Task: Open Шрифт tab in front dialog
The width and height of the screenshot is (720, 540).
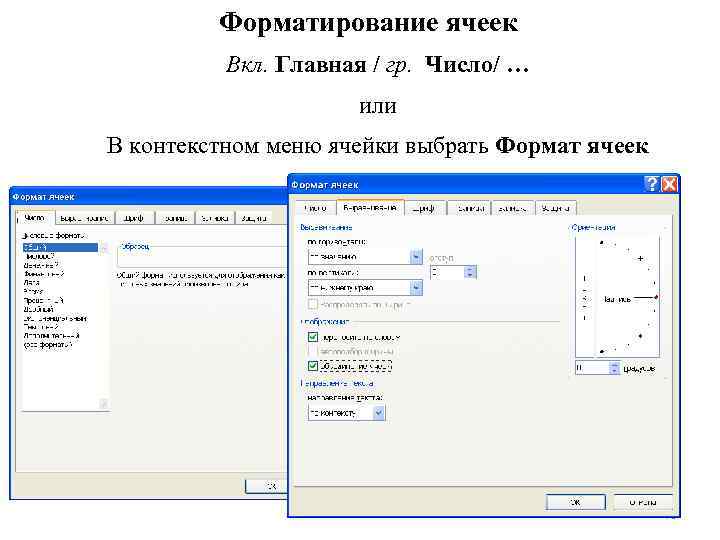Action: coord(423,208)
